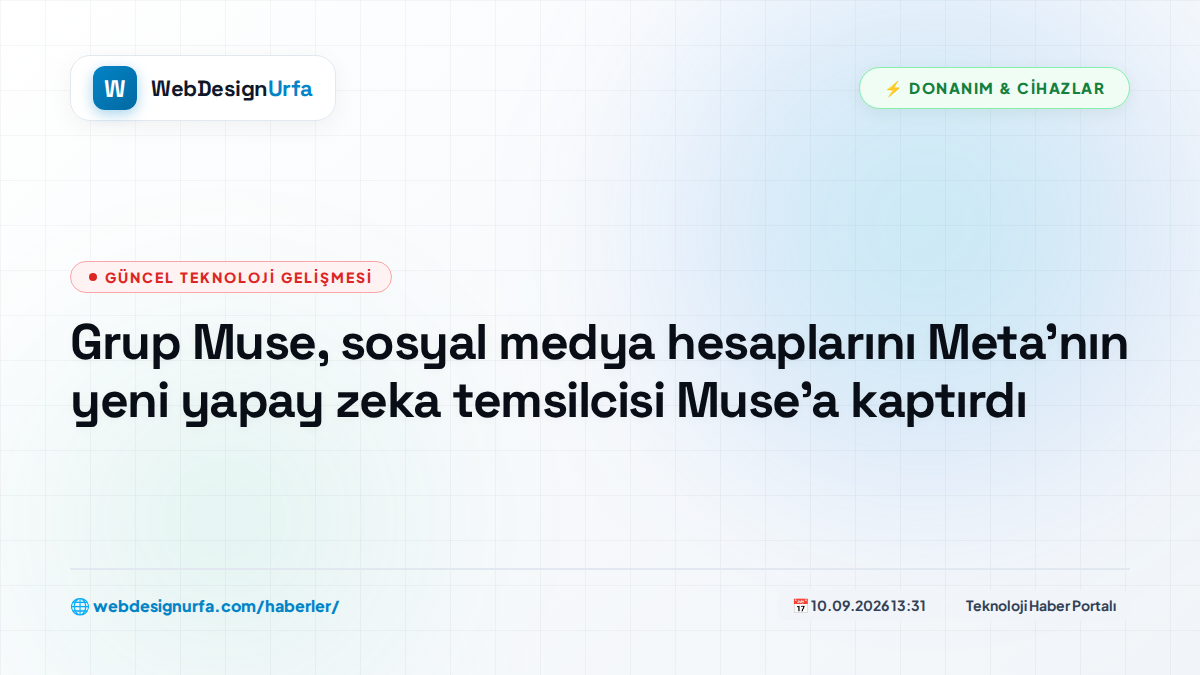Open the WebDesignUrfa brand name

(232, 88)
